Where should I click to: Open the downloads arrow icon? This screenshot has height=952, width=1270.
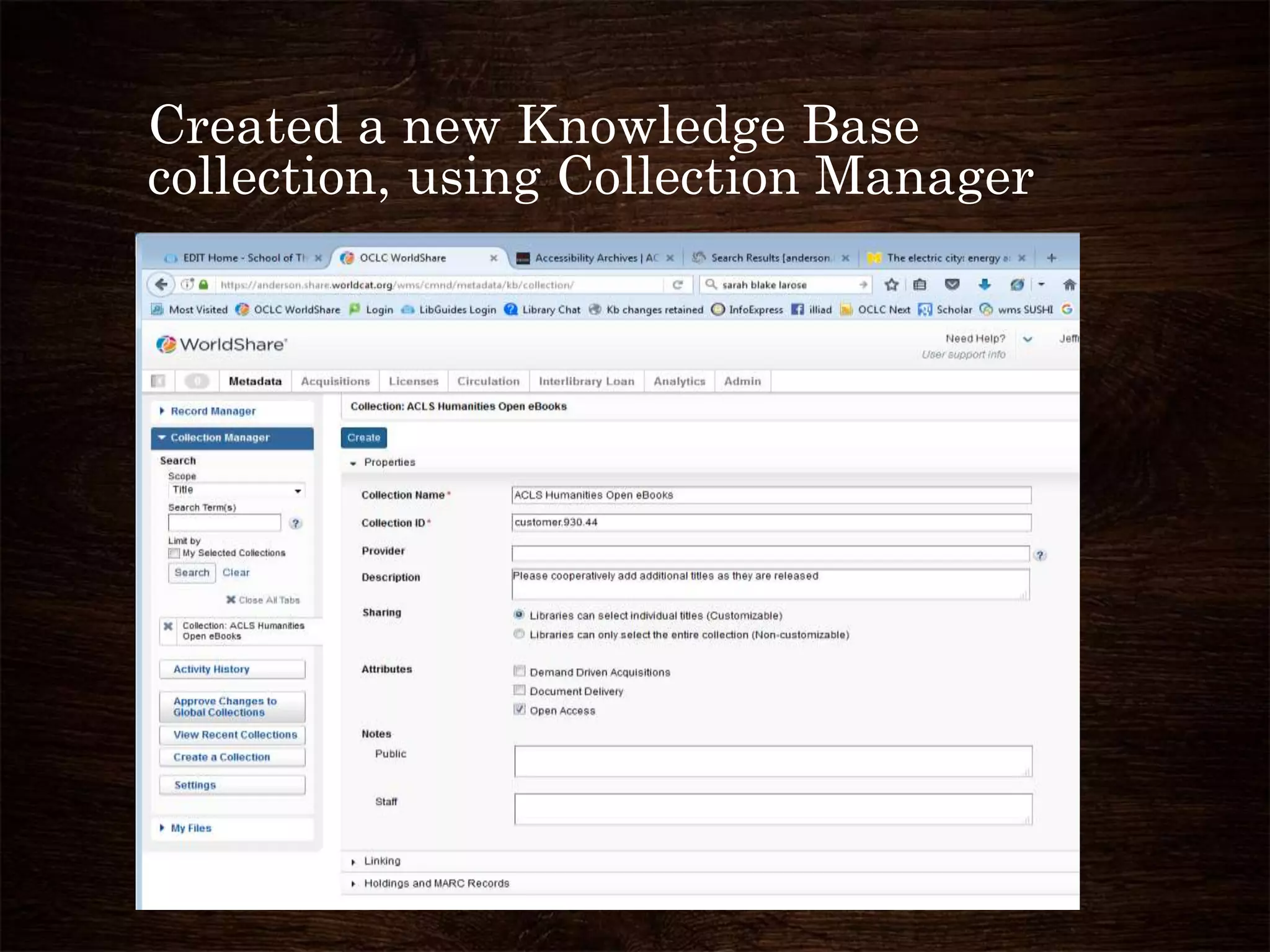[x=985, y=284]
